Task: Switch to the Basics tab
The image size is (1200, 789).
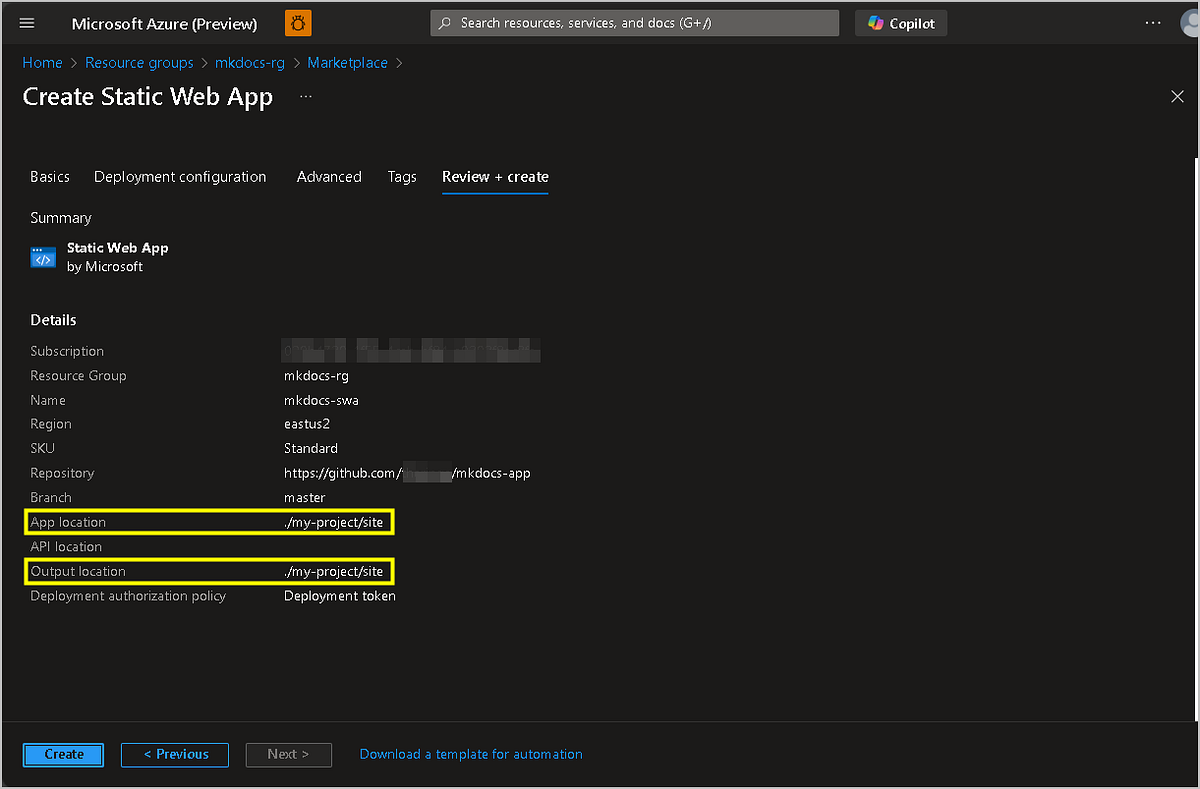Action: [x=50, y=177]
